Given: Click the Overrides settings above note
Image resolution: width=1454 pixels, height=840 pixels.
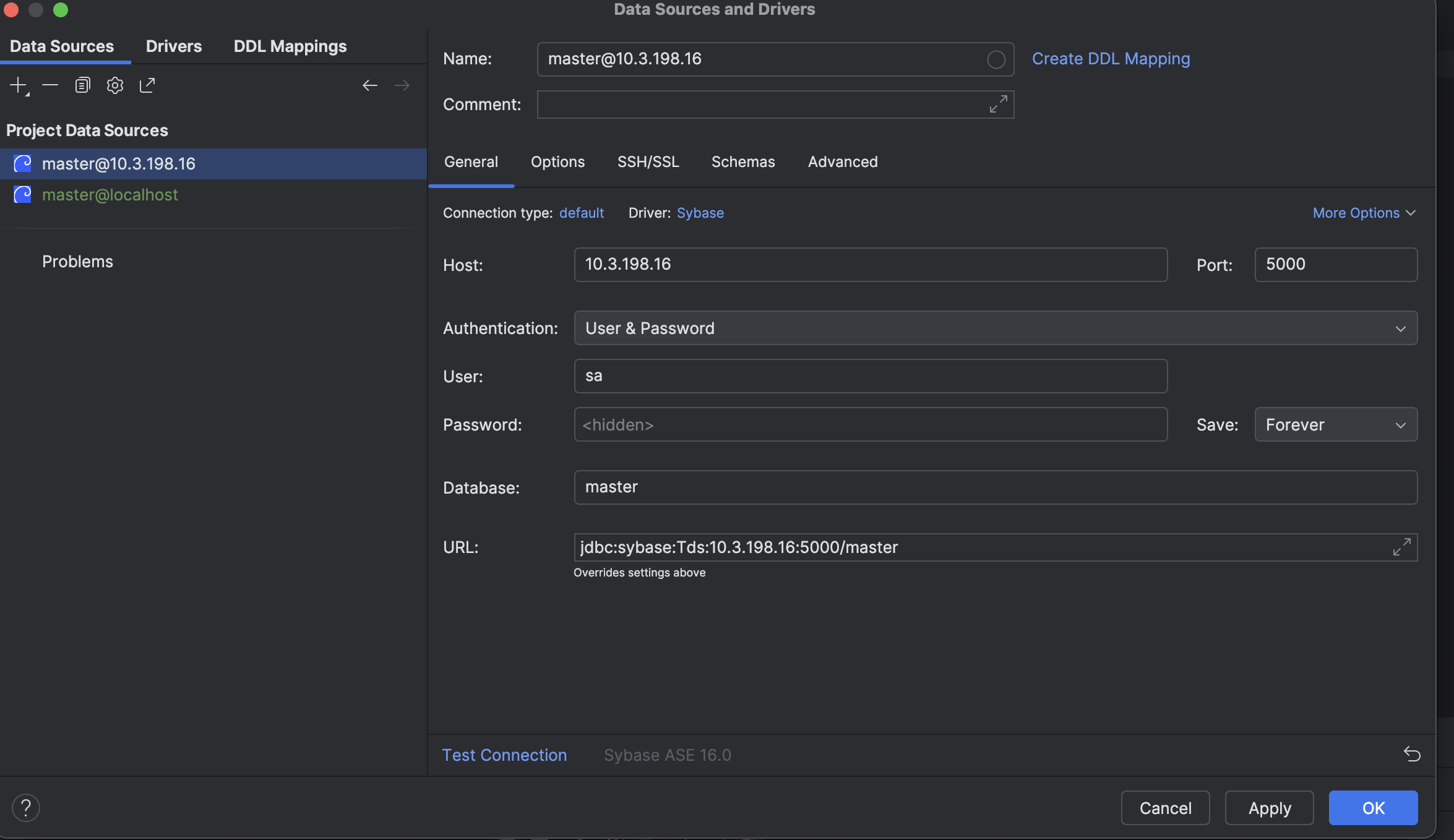Looking at the screenshot, I should click(x=639, y=573).
